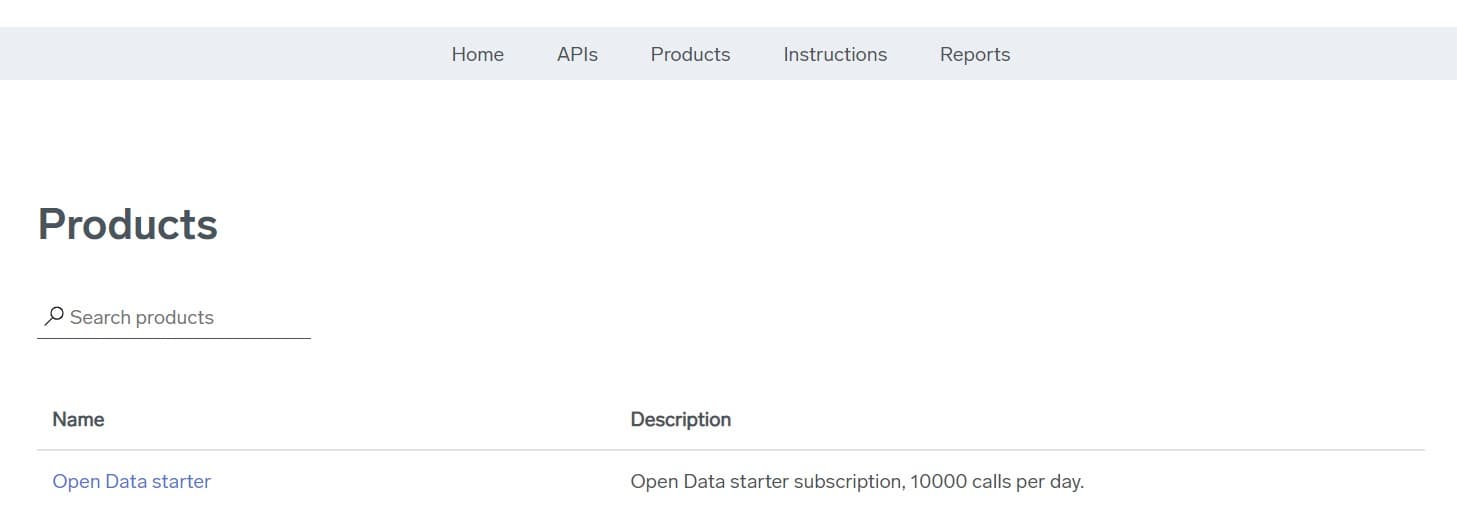Click the underline beneath the search field
1457x529 pixels.
(173, 338)
